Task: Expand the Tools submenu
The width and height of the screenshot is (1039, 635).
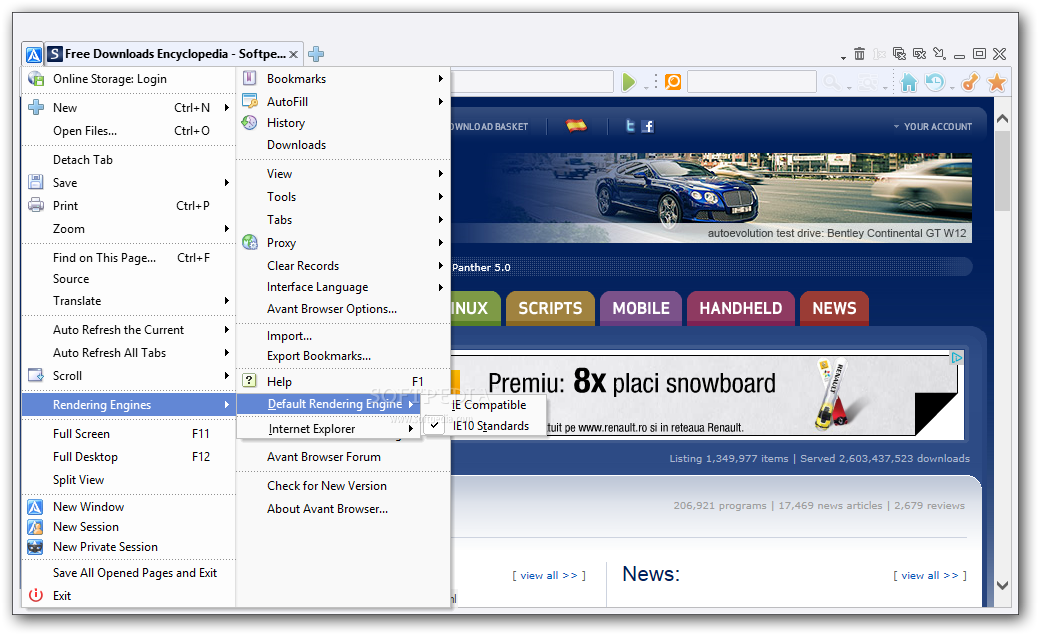Action: tap(441, 197)
